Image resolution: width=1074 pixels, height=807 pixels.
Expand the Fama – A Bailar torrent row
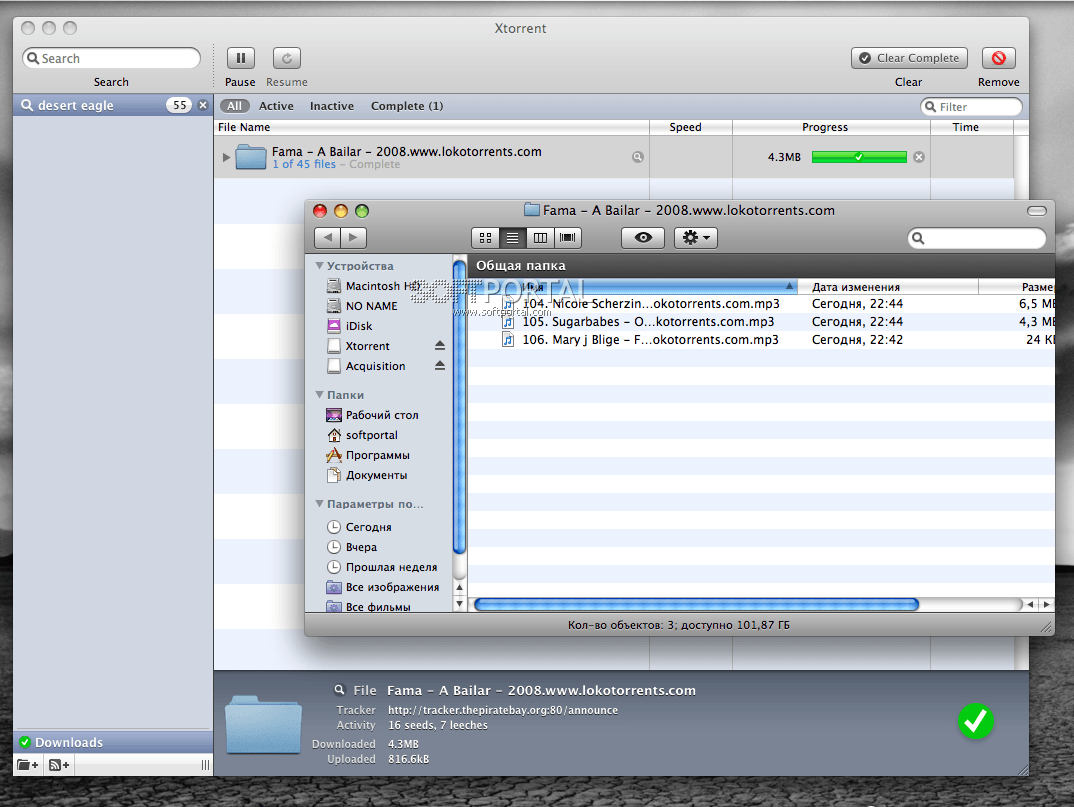[226, 157]
